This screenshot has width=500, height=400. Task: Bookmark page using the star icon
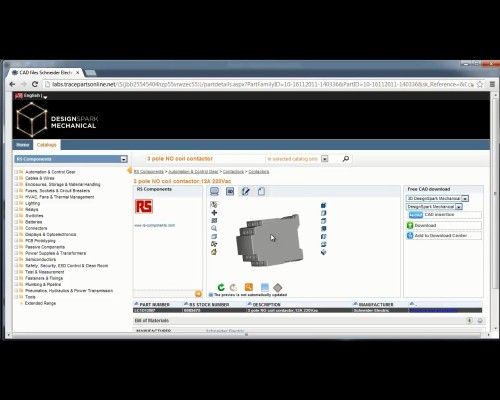[x=480, y=84]
